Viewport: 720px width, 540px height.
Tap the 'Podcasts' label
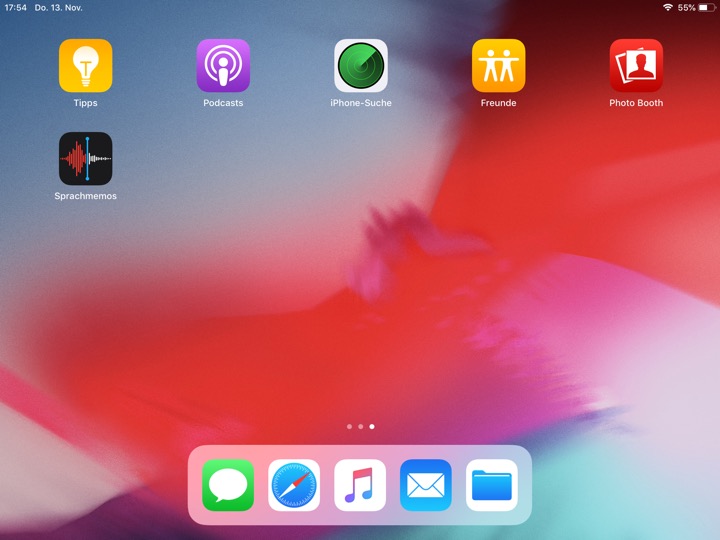click(223, 103)
